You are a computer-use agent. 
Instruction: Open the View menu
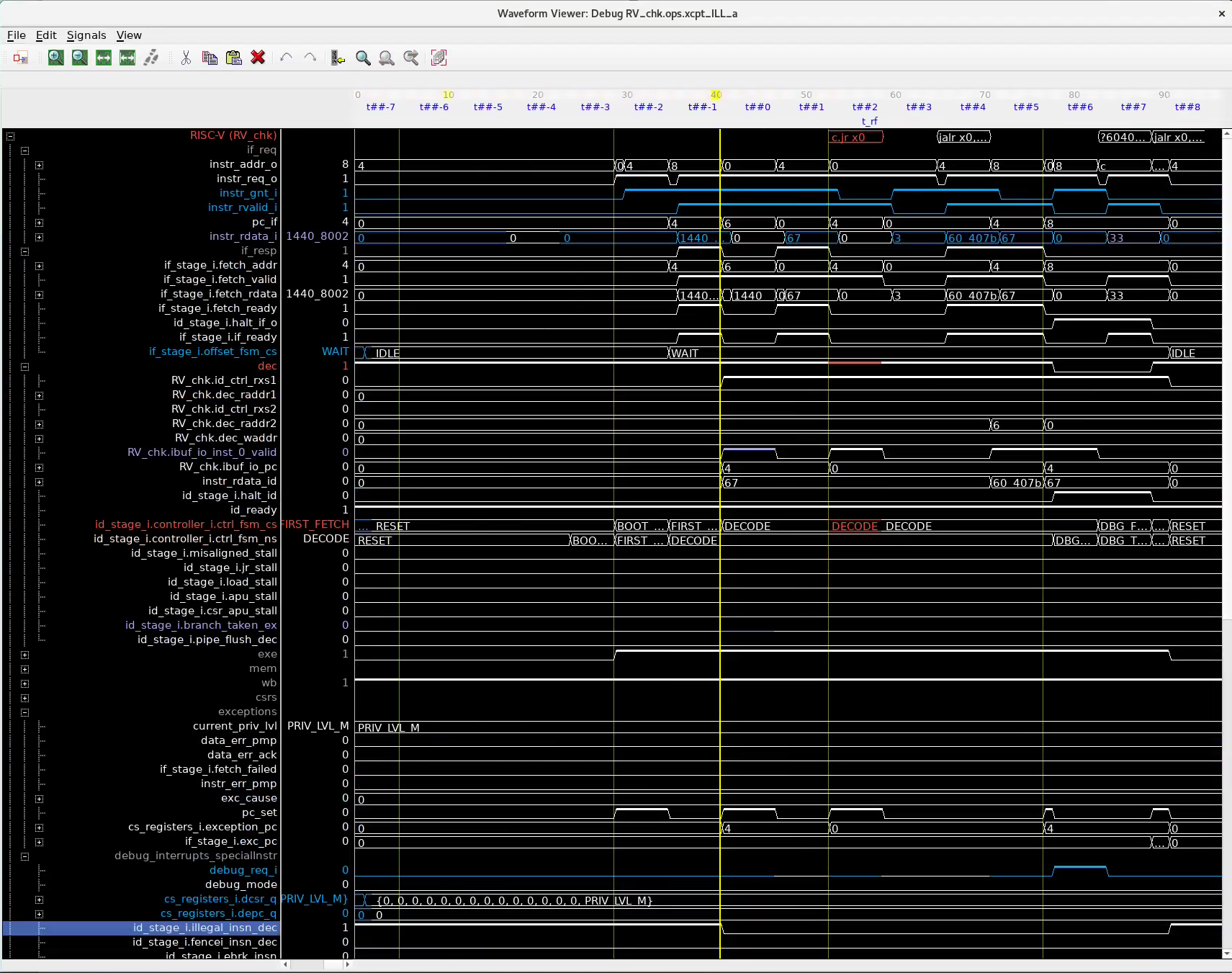(129, 35)
